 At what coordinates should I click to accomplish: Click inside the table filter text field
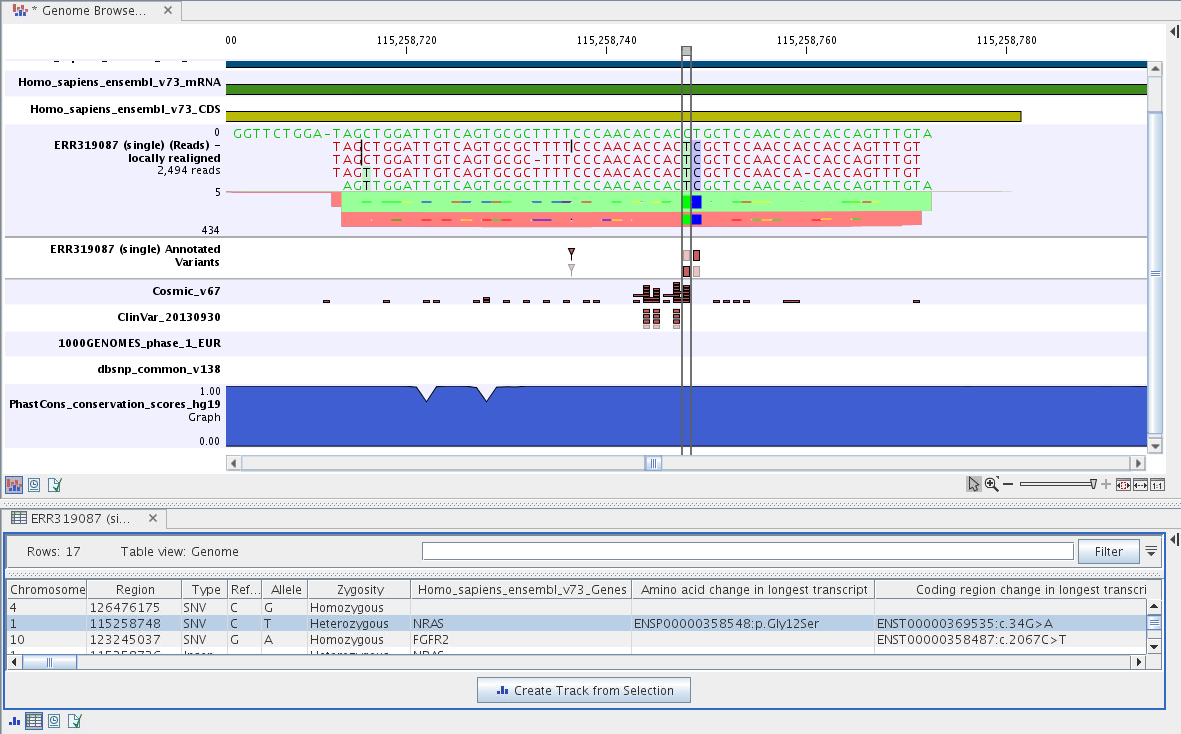tap(750, 551)
